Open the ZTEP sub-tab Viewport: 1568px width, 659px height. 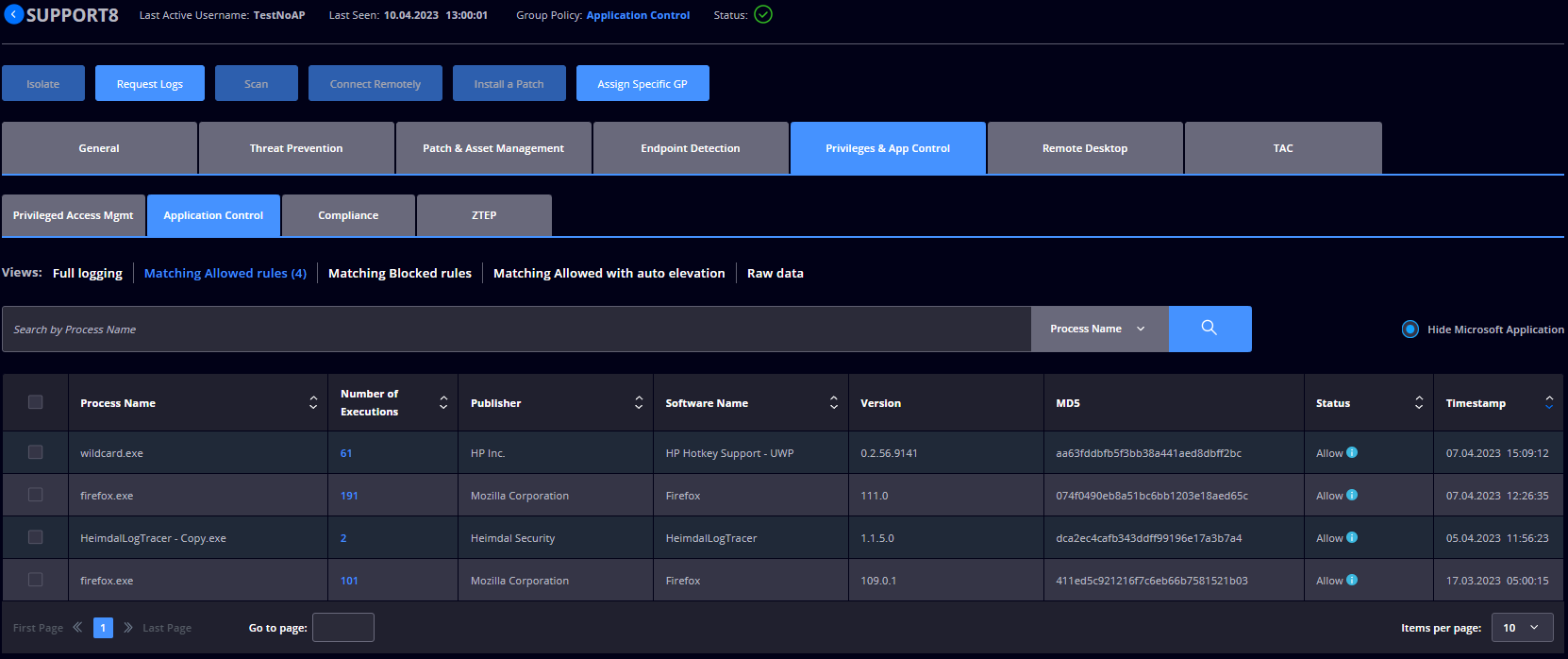tap(484, 215)
